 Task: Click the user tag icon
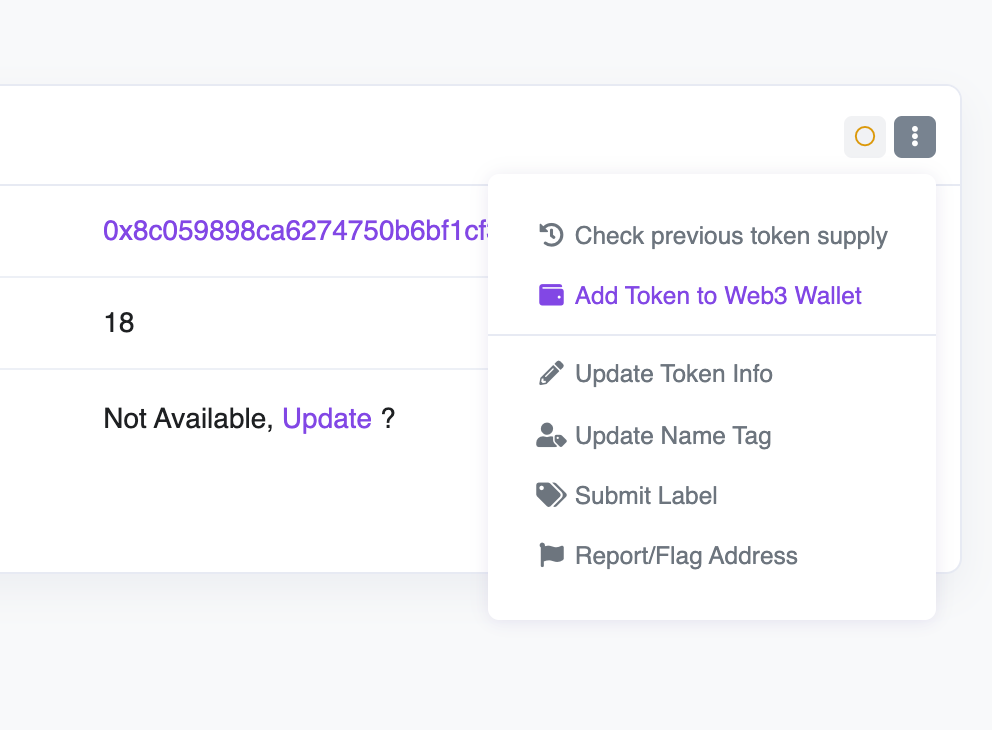coord(551,435)
